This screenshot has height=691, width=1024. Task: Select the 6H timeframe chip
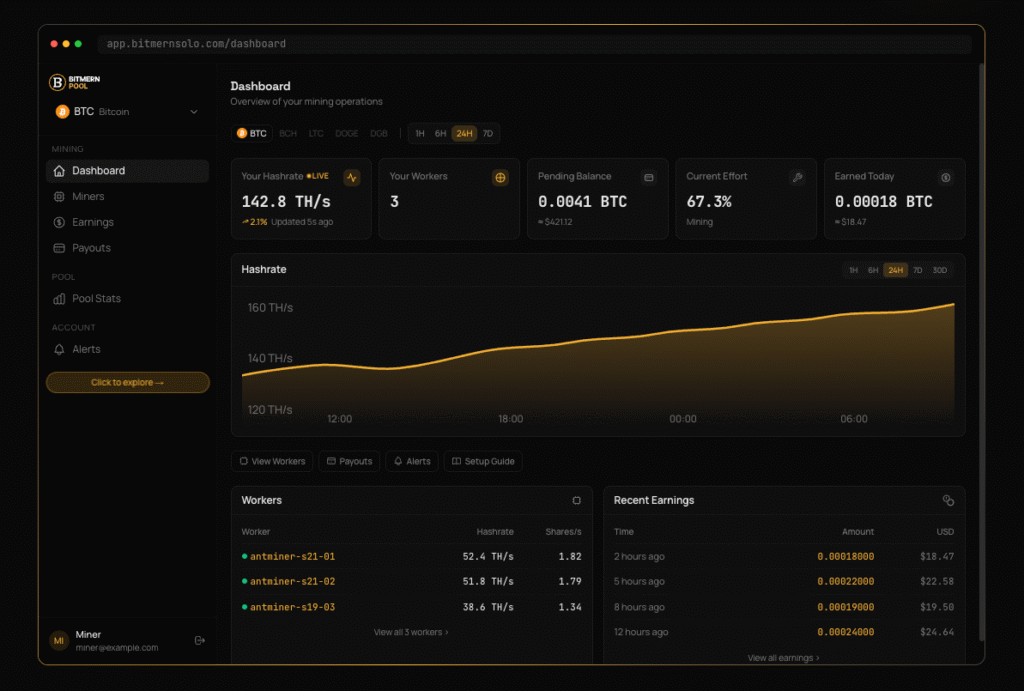point(438,133)
